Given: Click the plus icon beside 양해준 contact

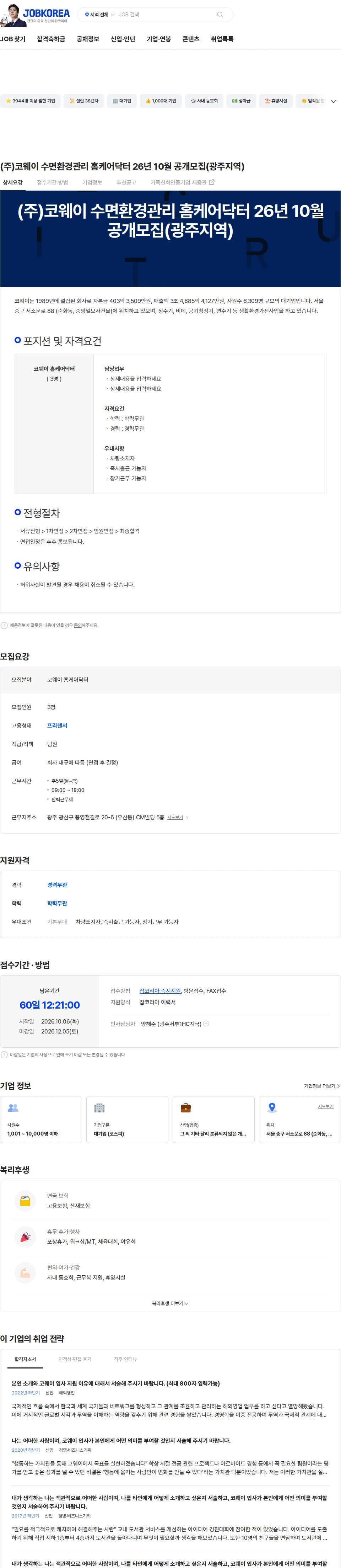Looking at the screenshot, I should tap(206, 1024).
